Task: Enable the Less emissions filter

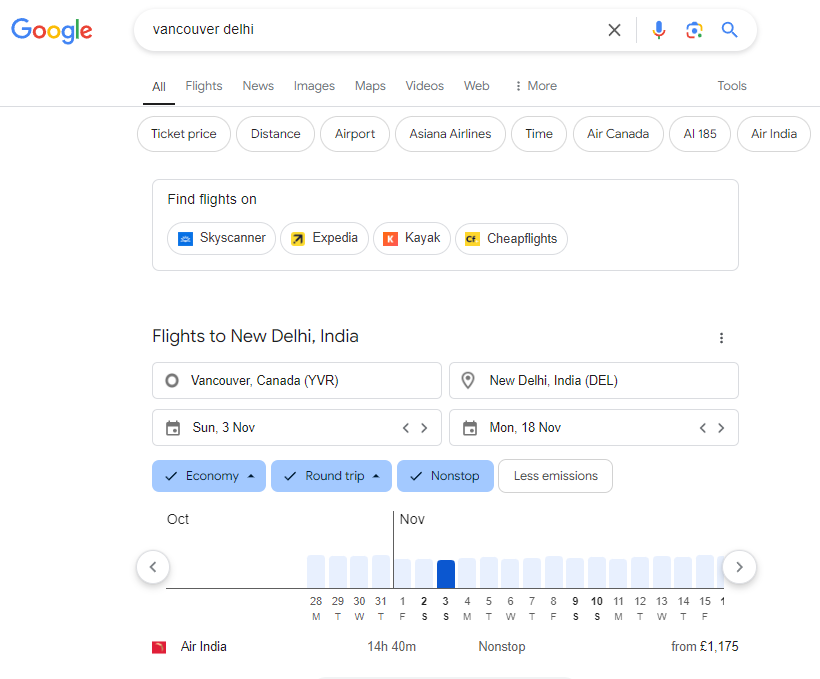Action: click(555, 476)
